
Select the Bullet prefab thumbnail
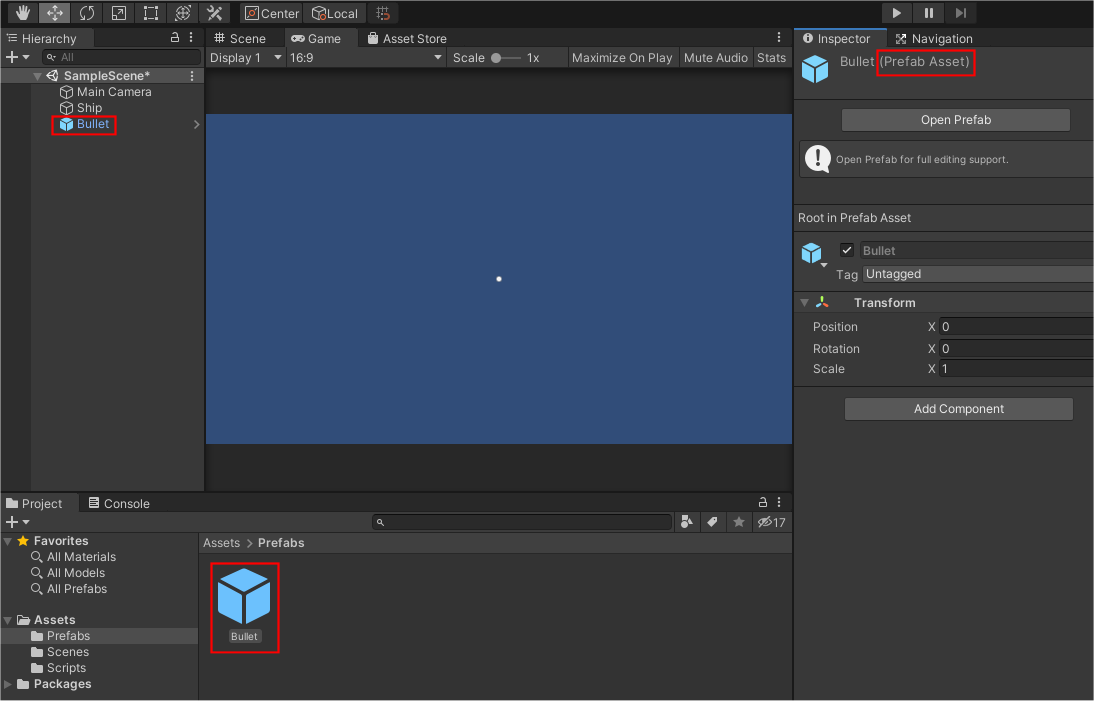coord(244,605)
